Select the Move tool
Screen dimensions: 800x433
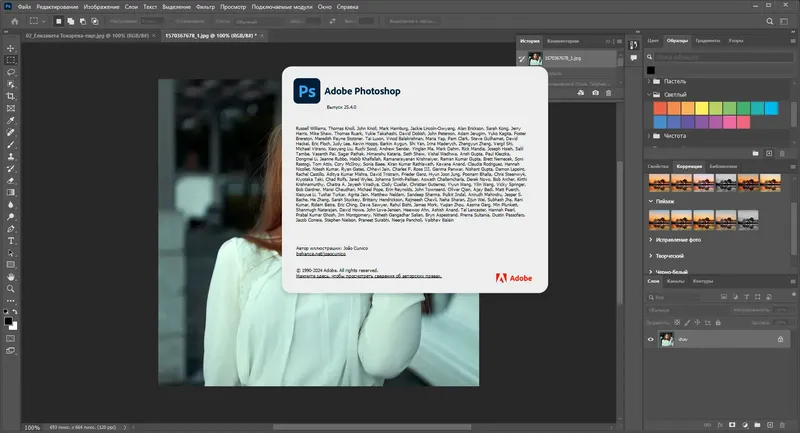(x=11, y=48)
